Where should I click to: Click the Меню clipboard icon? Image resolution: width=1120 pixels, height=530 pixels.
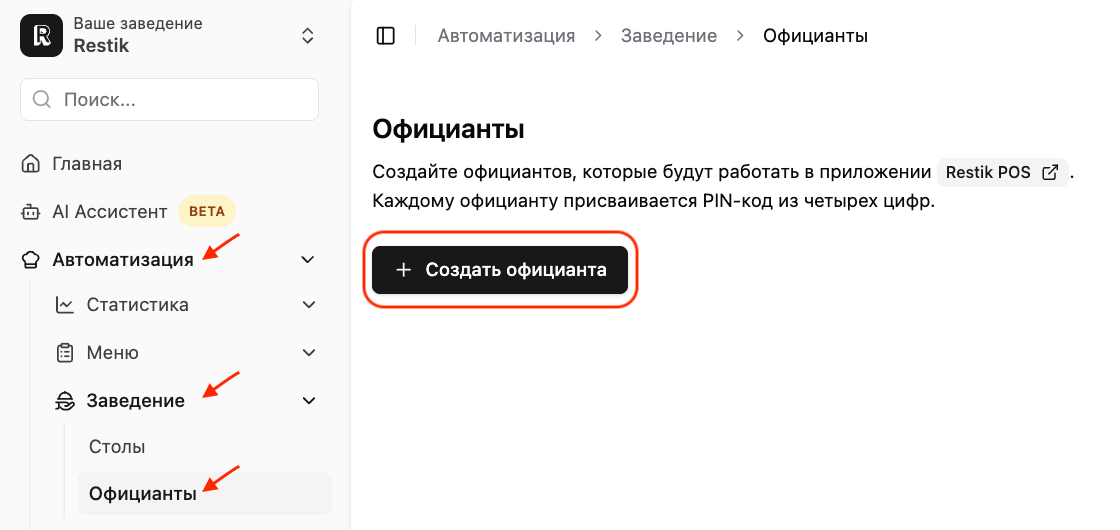(64, 353)
